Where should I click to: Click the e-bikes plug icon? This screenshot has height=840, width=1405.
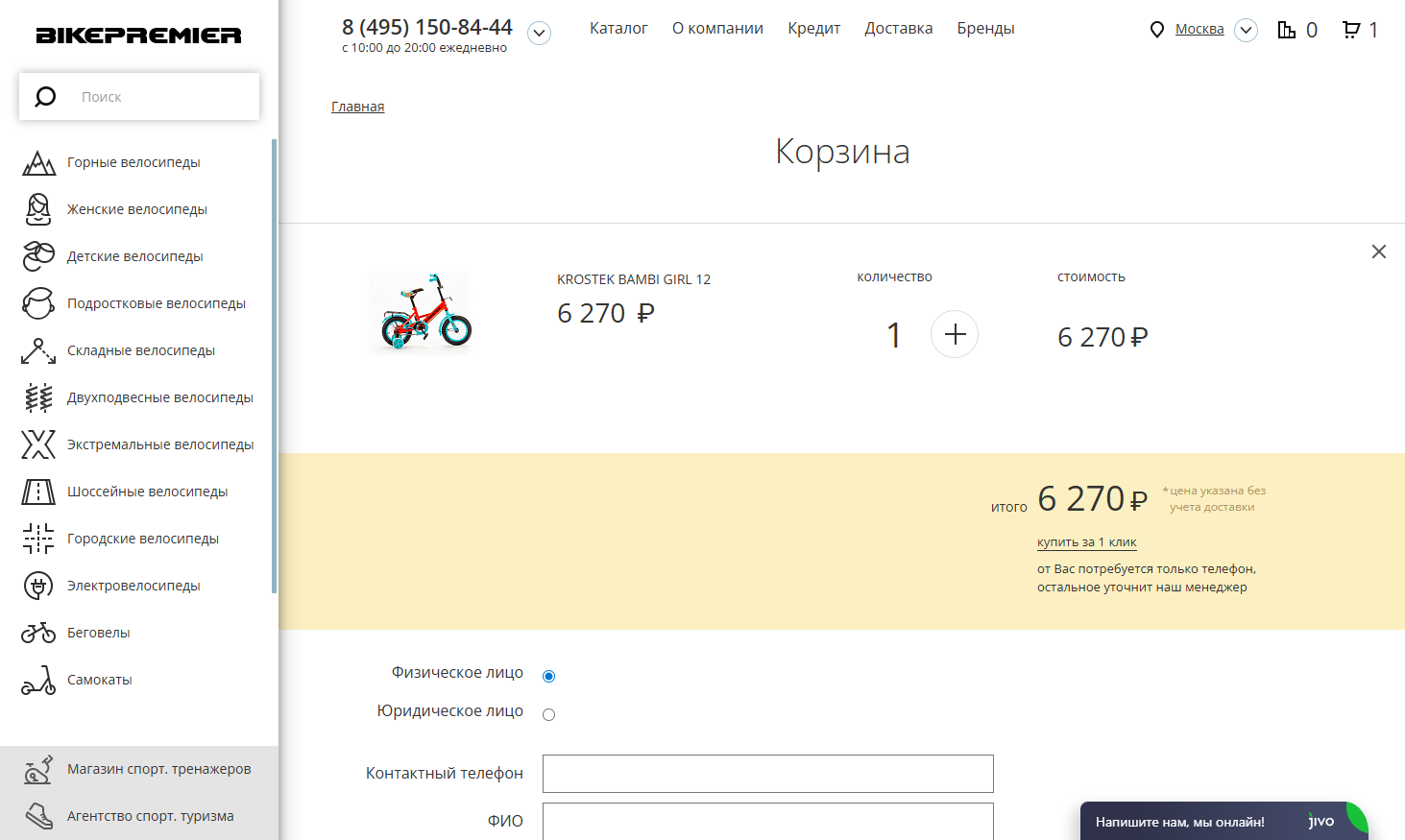[x=38, y=586]
